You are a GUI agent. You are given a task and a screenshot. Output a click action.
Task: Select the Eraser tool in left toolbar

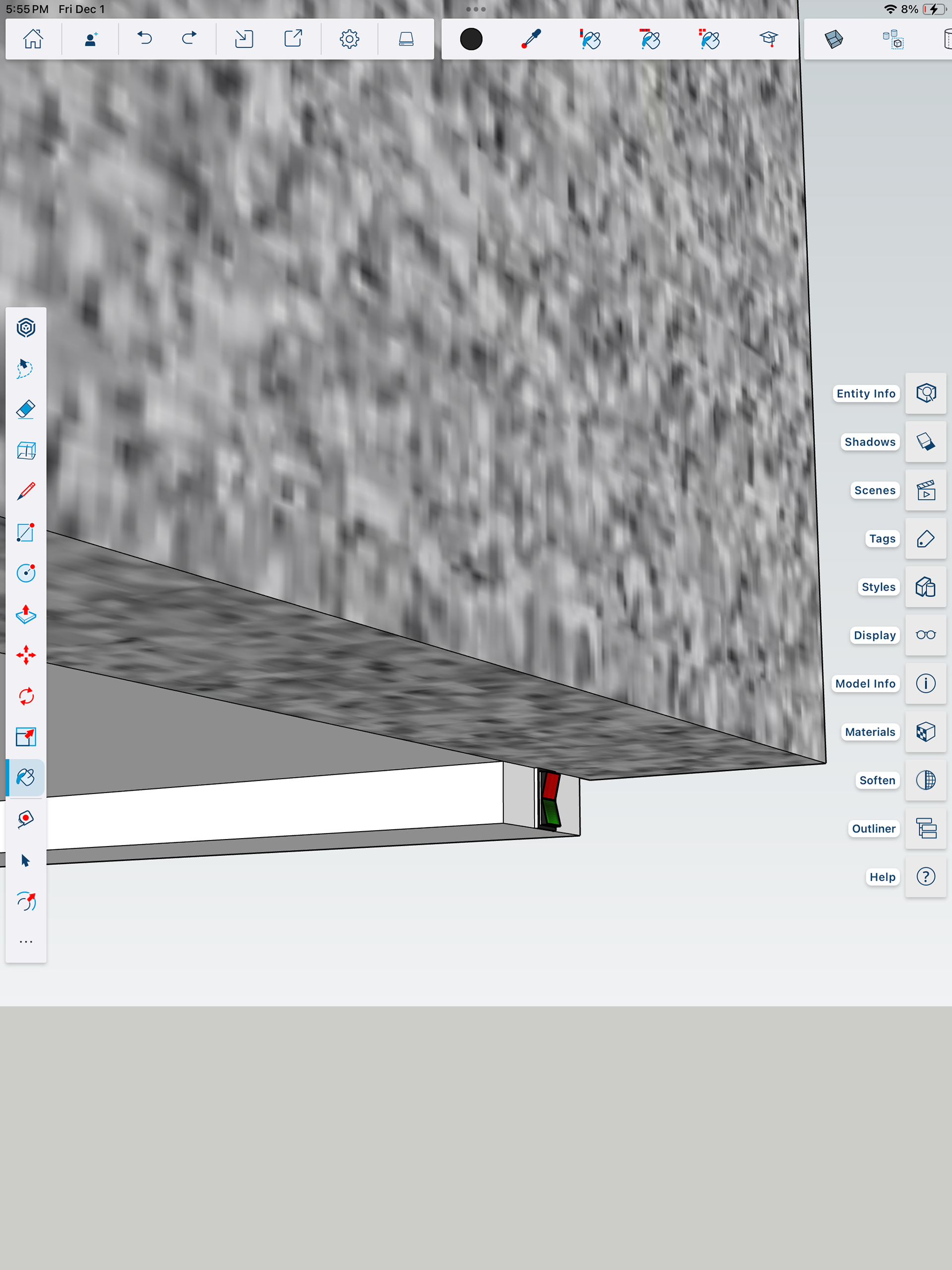(26, 409)
